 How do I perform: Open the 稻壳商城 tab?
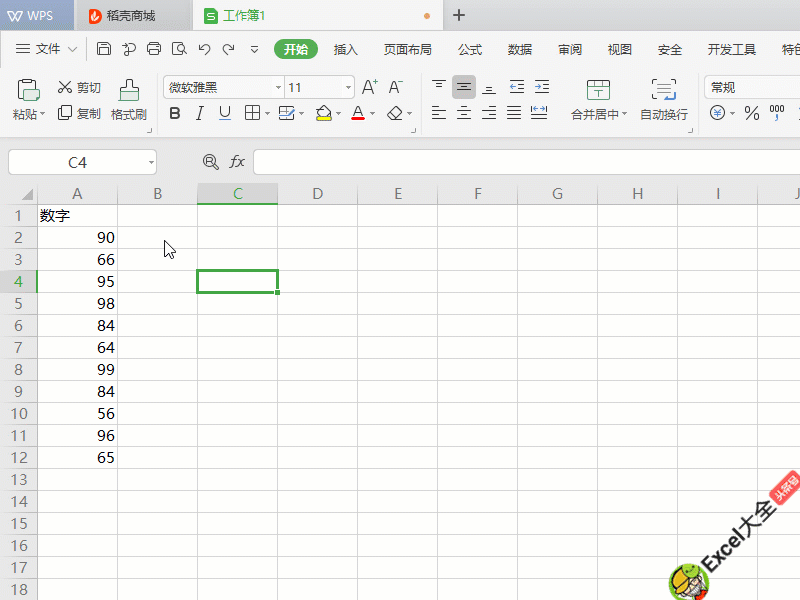tap(132, 16)
